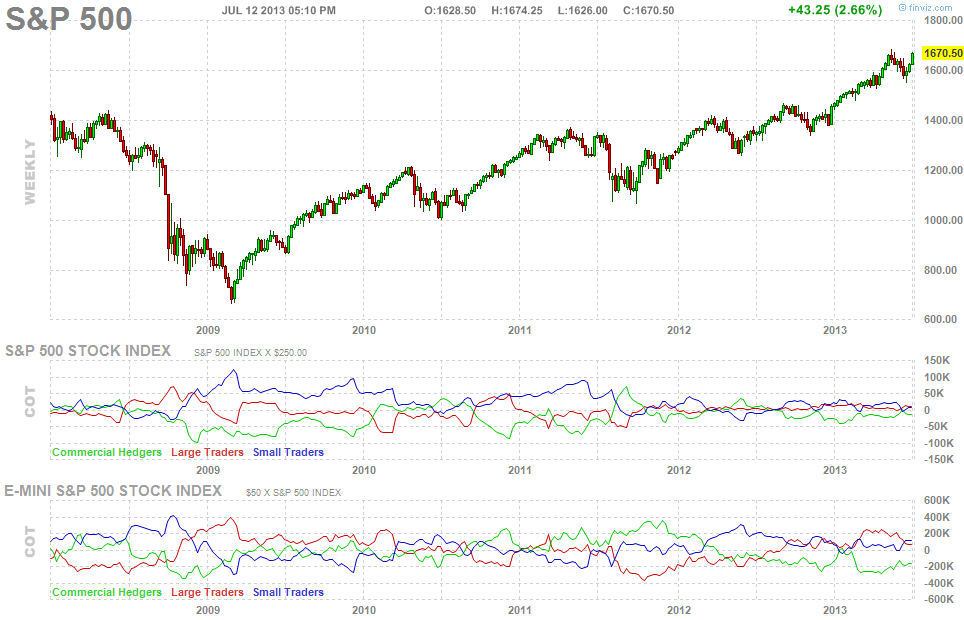
Task: Click the 600K axis label
Action: pos(937,501)
